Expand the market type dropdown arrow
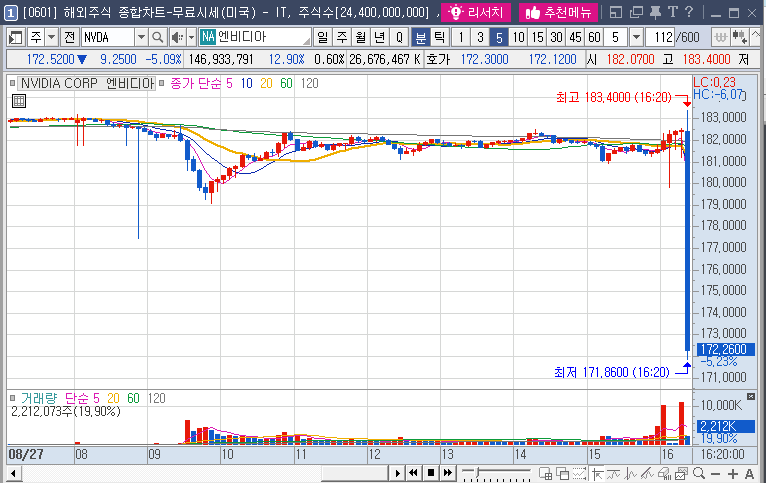The image size is (766, 483). pos(51,37)
